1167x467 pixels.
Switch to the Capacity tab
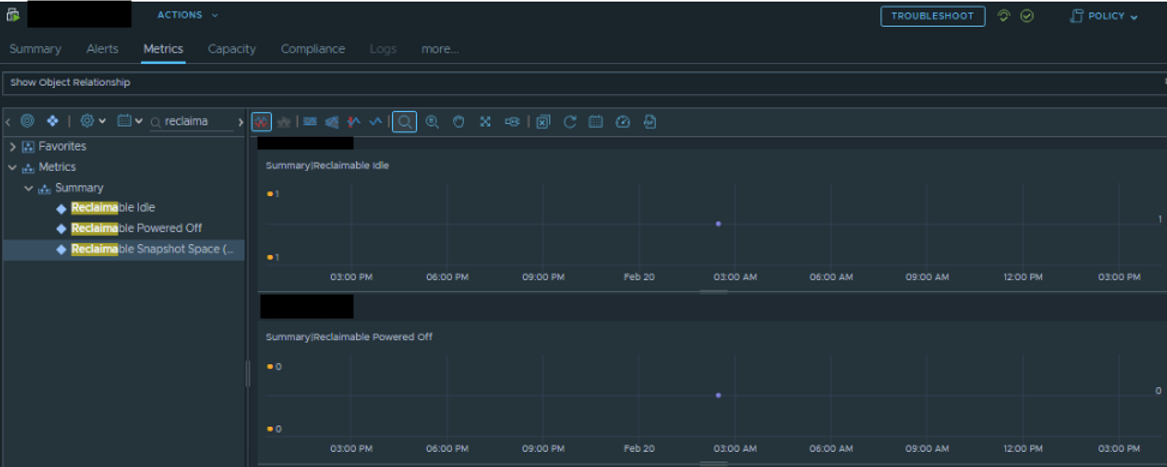click(231, 49)
